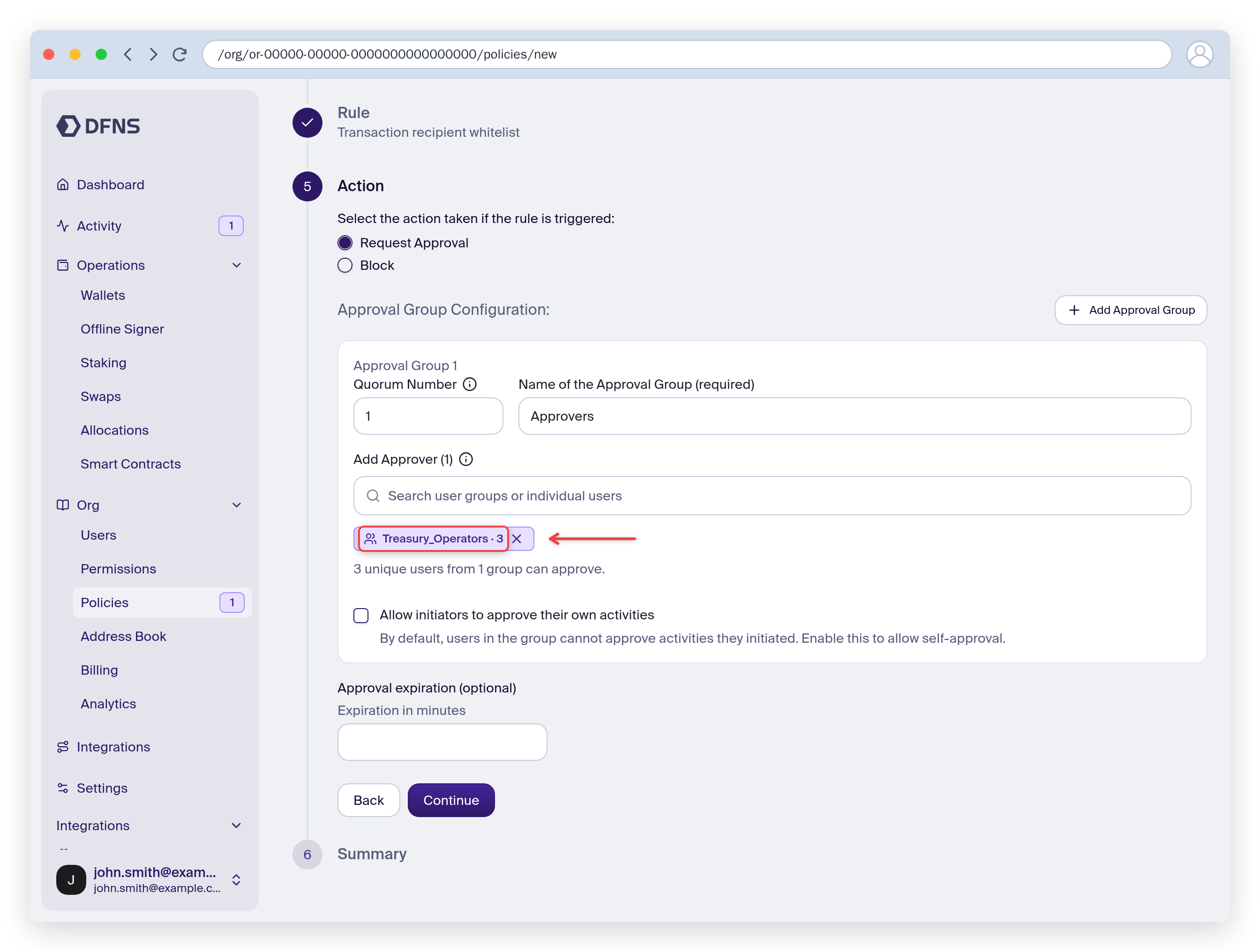The width and height of the screenshot is (1260, 952).
Task: Open Staking in the sidebar
Action: [103, 363]
